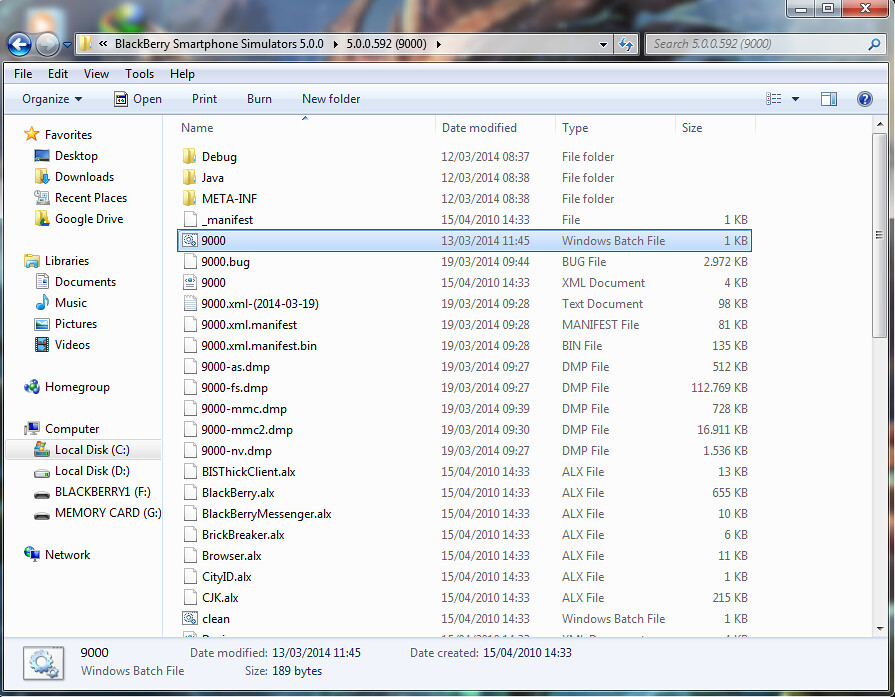The height and width of the screenshot is (697, 895).
Task: Open the File menu
Action: 23,74
